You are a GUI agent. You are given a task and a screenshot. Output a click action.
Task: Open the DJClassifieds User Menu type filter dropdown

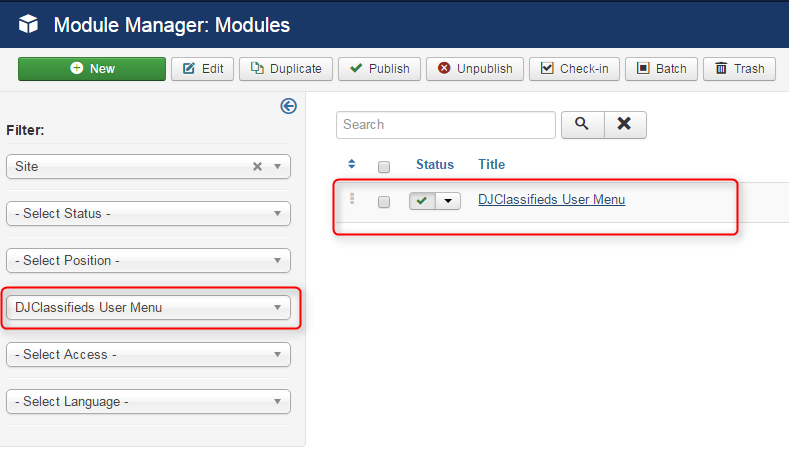[x=148, y=308]
